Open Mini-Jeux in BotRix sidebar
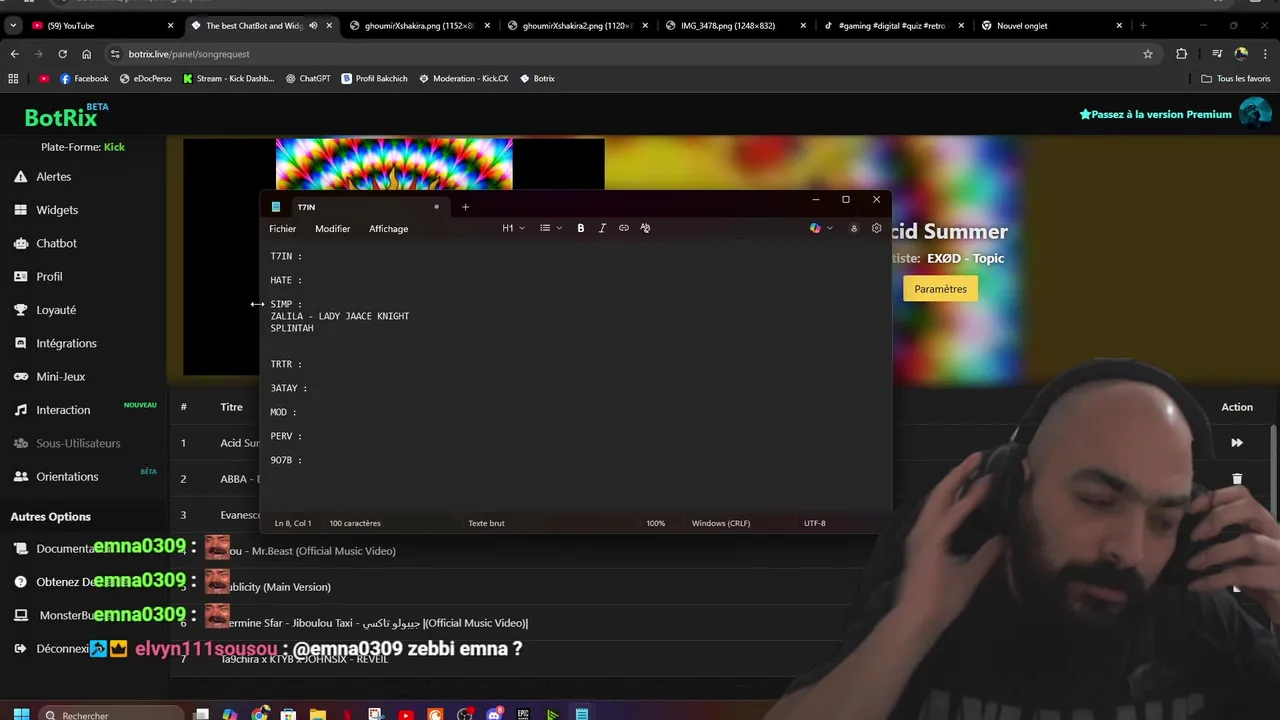Screen dimensions: 1280x720 click(61, 377)
